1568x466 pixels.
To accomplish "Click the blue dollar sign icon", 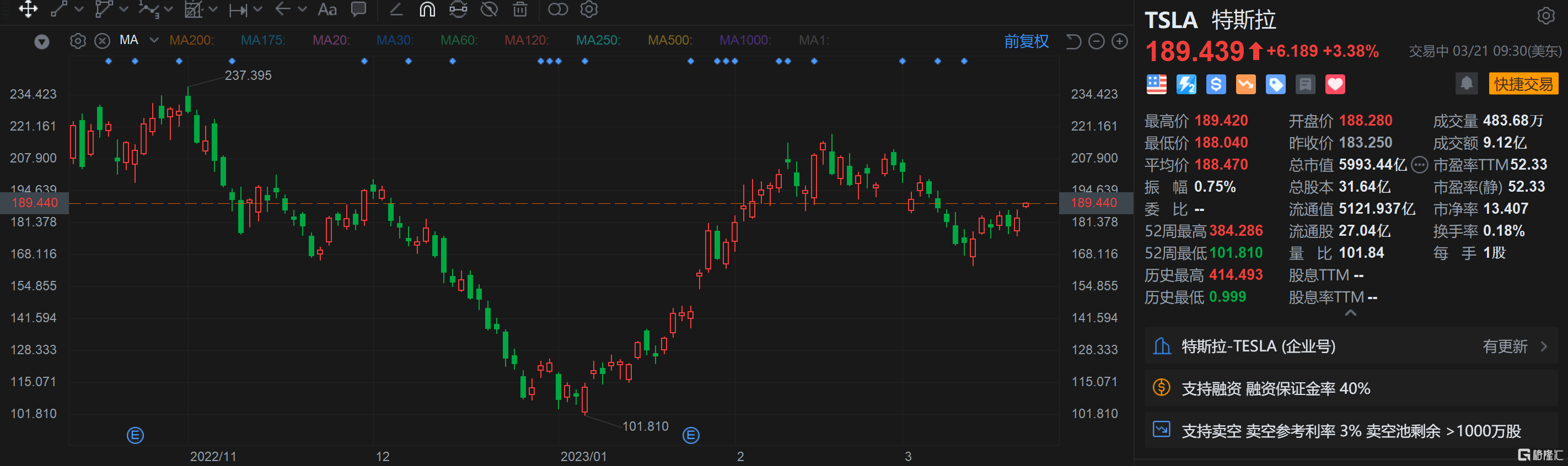I will (x=1216, y=85).
